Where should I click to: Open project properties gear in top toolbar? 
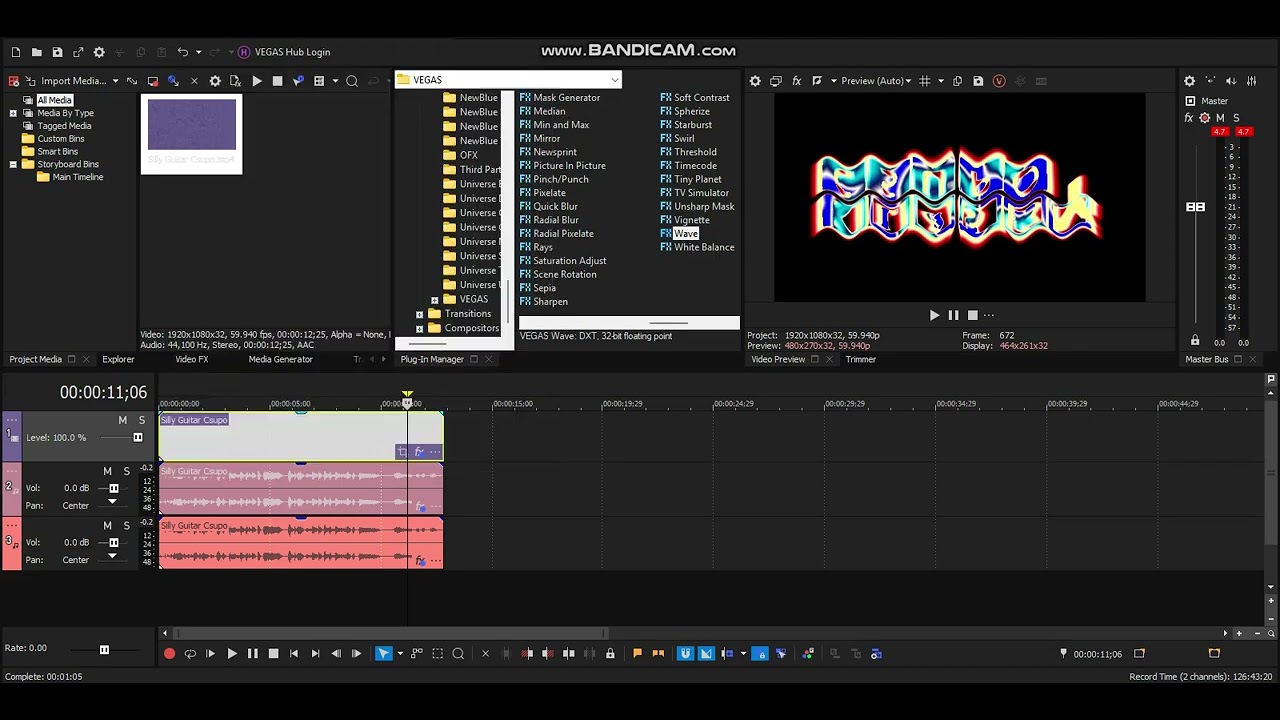pyautogui.click(x=99, y=52)
